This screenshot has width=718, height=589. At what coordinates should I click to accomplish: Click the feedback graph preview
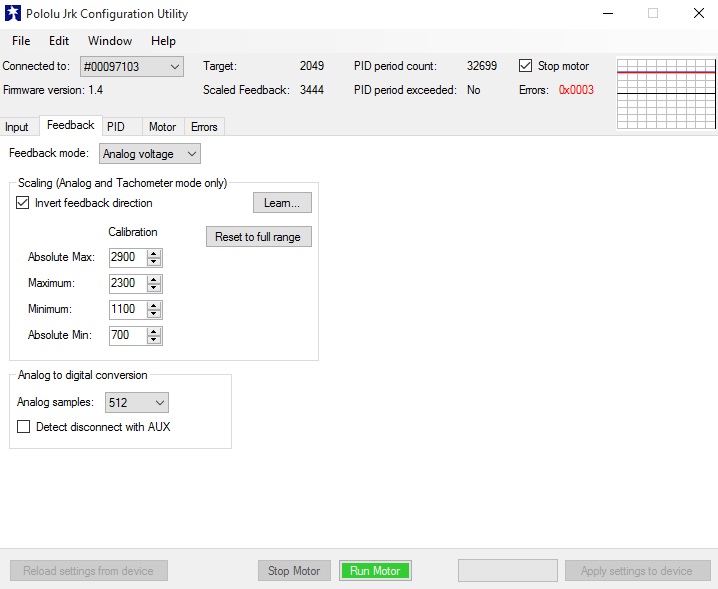pyautogui.click(x=666, y=93)
